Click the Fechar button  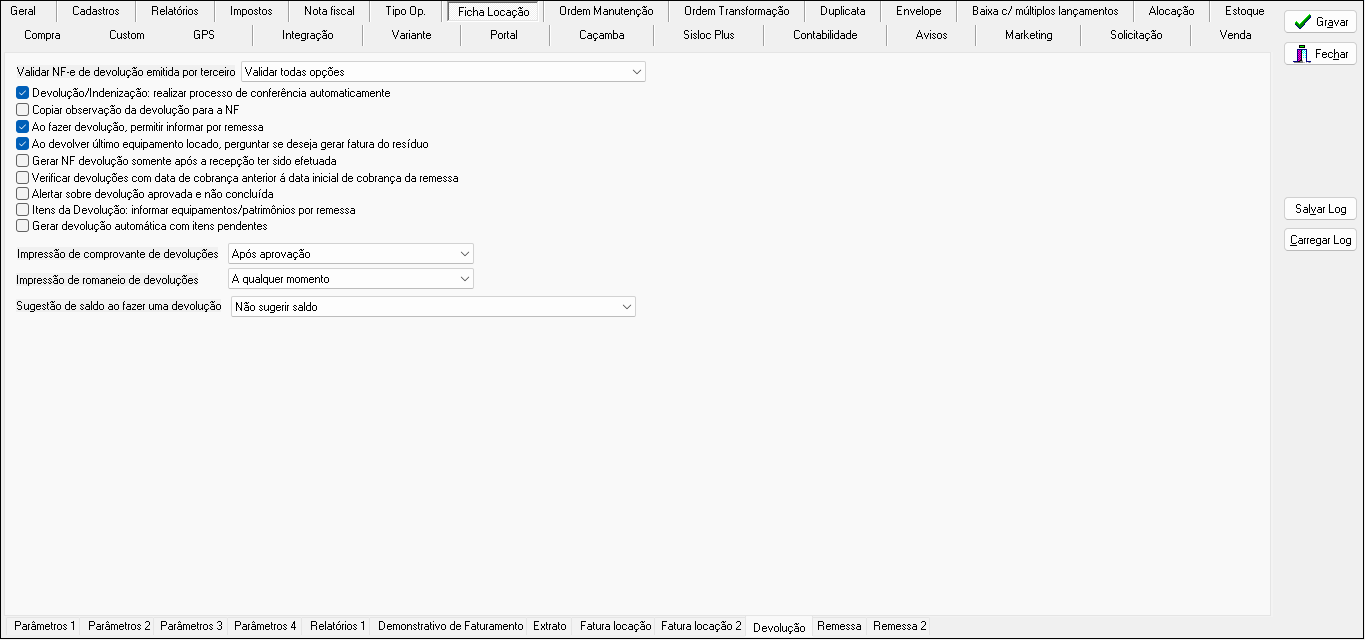point(1320,54)
